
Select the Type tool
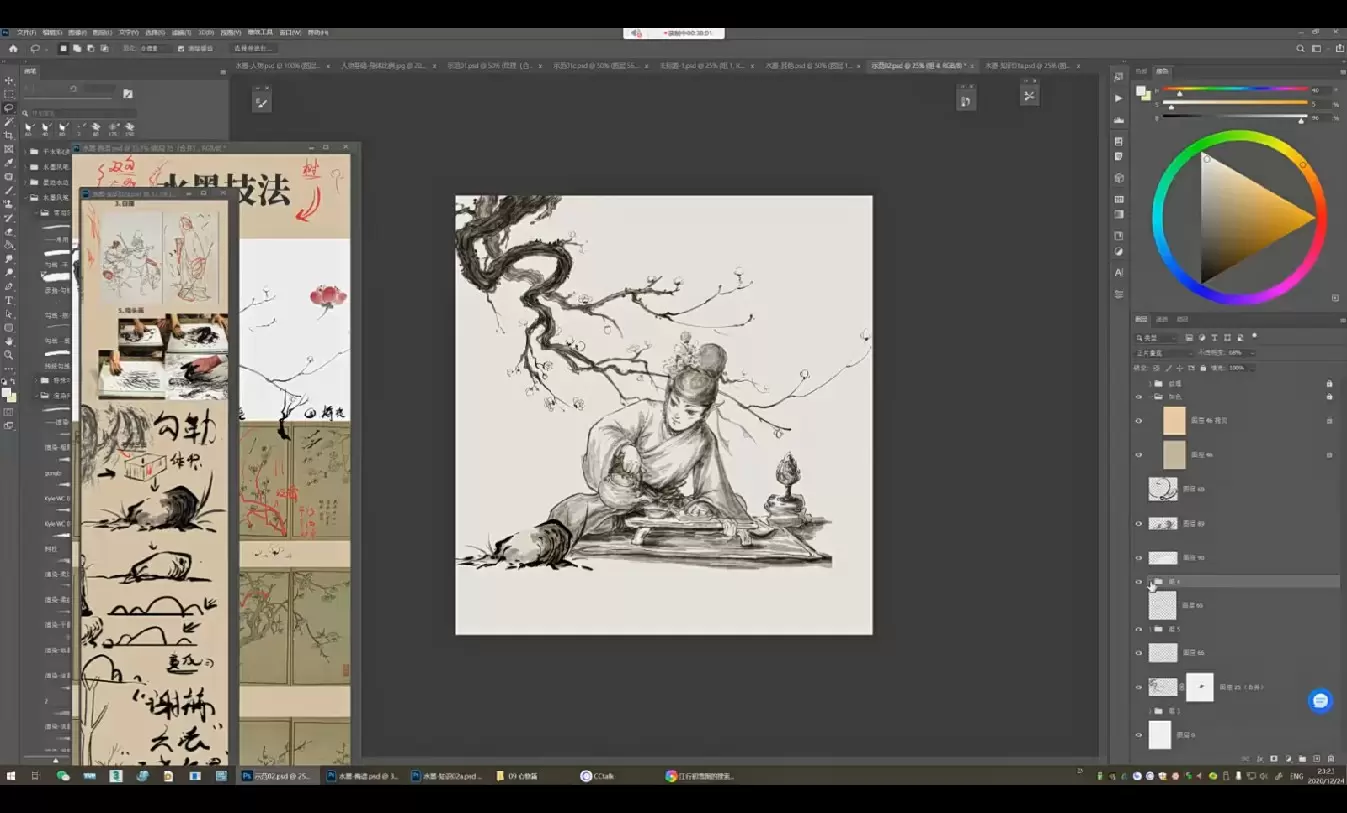[x=9, y=300]
